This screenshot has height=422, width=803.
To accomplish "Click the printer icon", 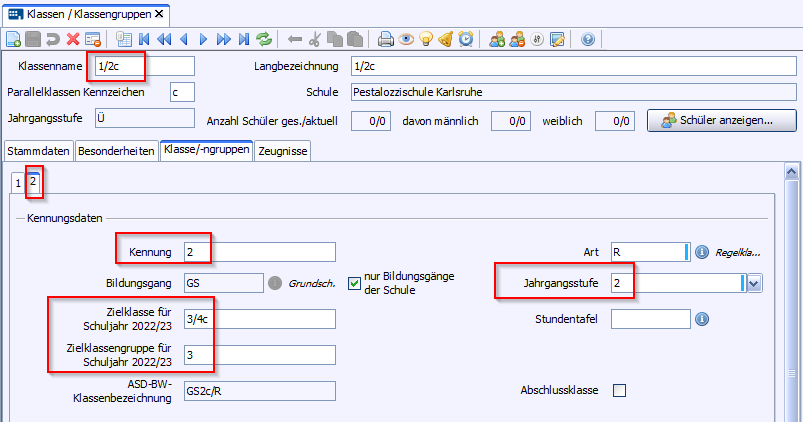I will point(386,40).
